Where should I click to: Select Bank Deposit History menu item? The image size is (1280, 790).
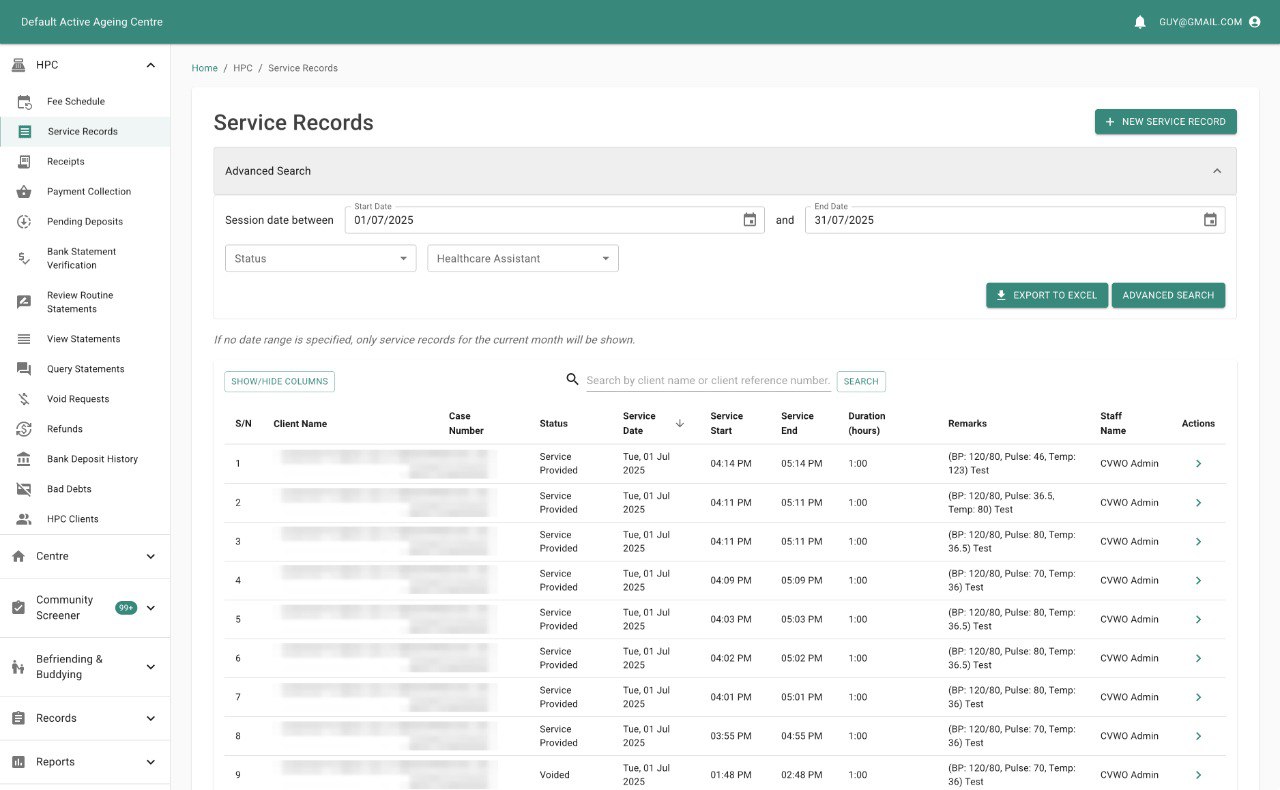click(x=92, y=459)
